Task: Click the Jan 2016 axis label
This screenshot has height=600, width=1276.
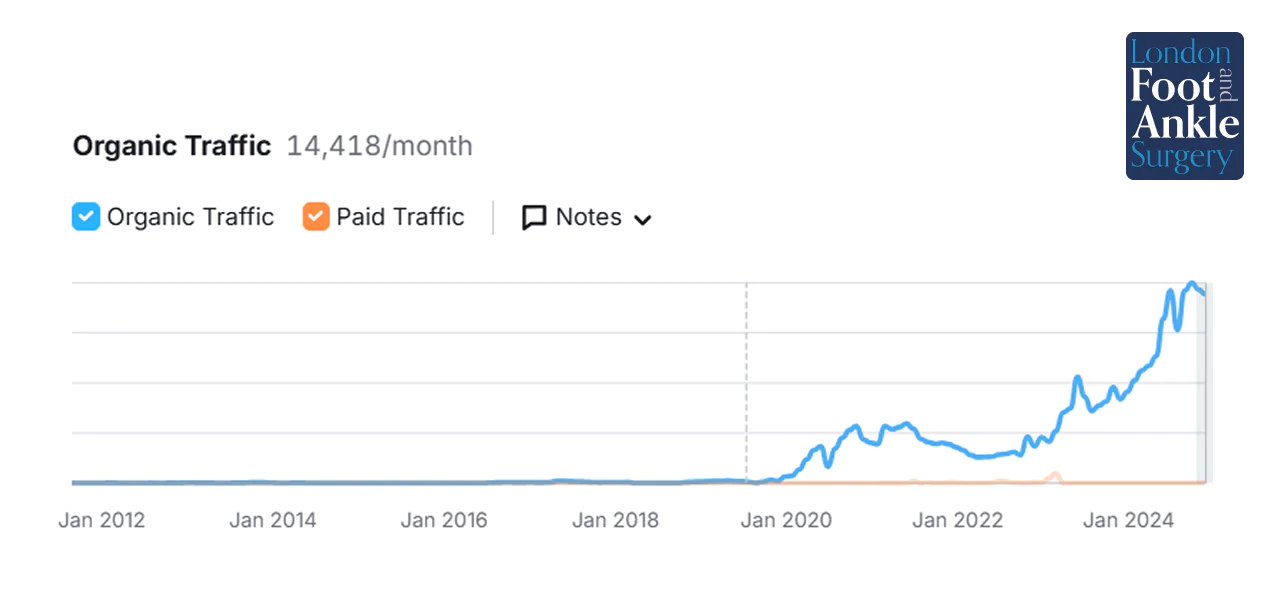Action: click(x=444, y=520)
